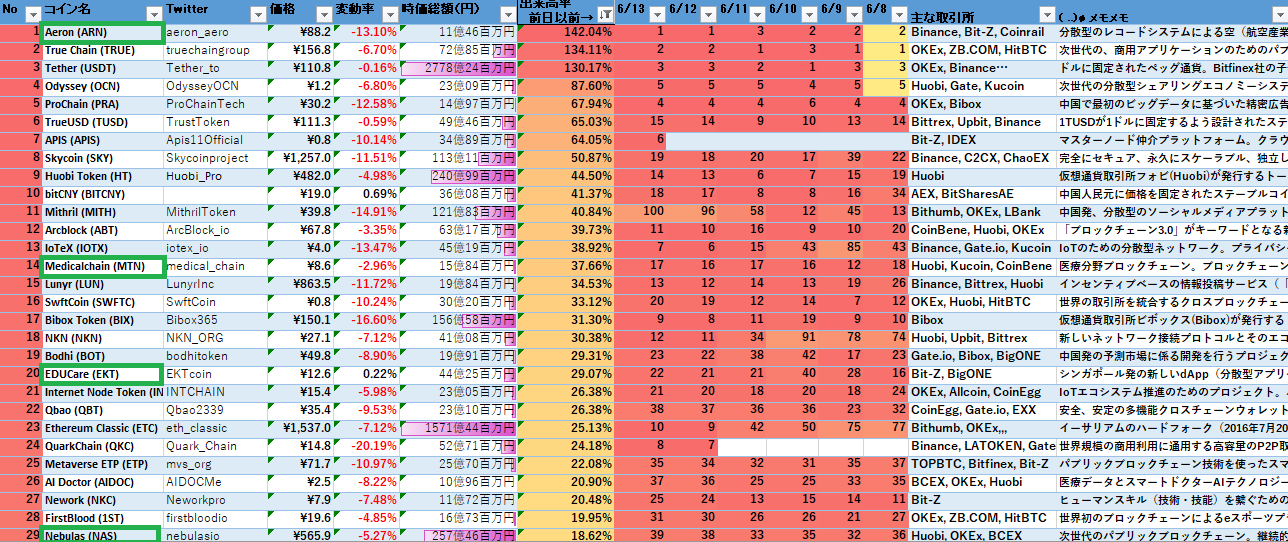
Task: Open the コイン名 column filter dropdown
Action: pos(153,14)
